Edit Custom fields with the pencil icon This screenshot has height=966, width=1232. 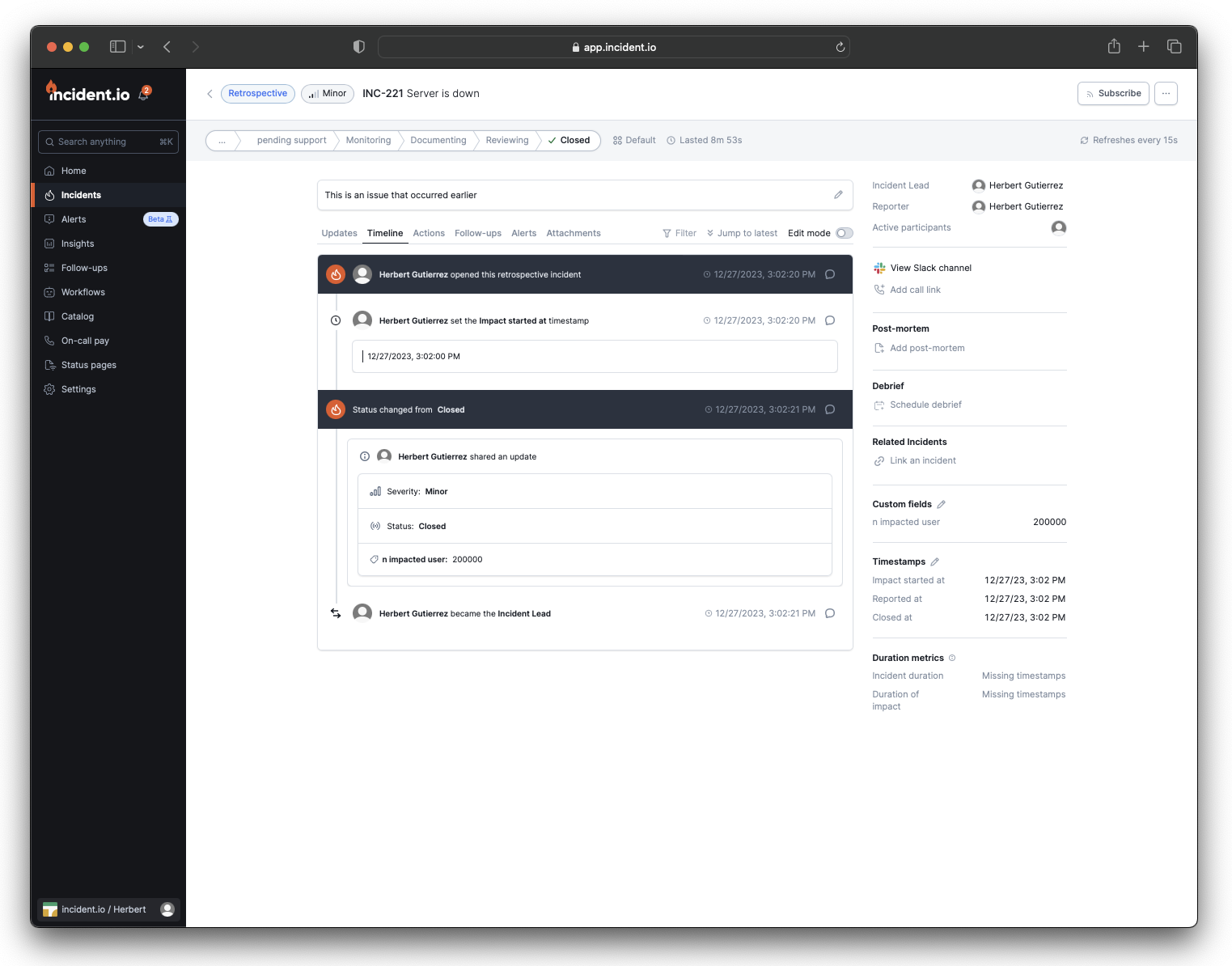(x=941, y=504)
